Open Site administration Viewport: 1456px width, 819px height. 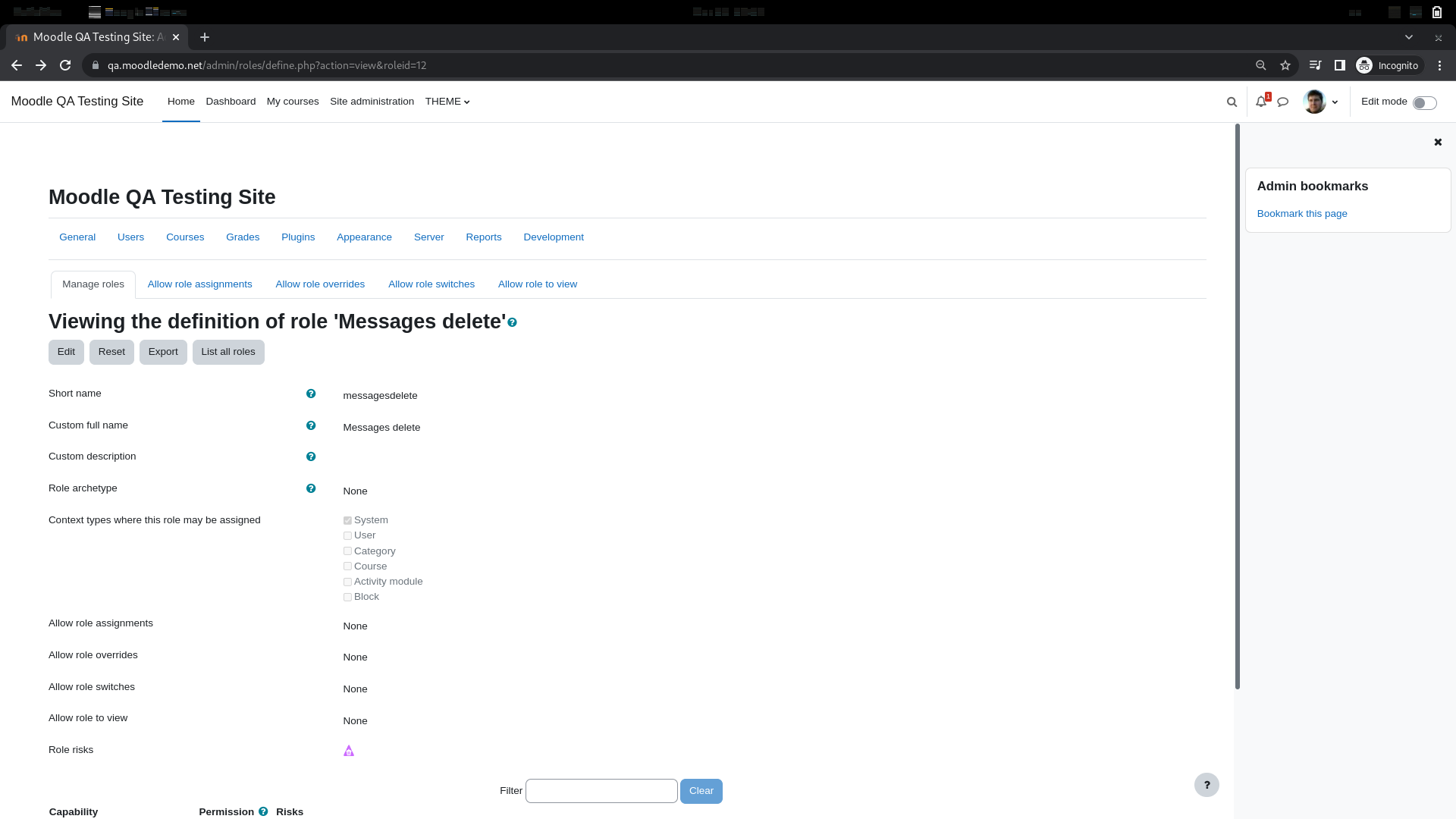[x=372, y=102]
